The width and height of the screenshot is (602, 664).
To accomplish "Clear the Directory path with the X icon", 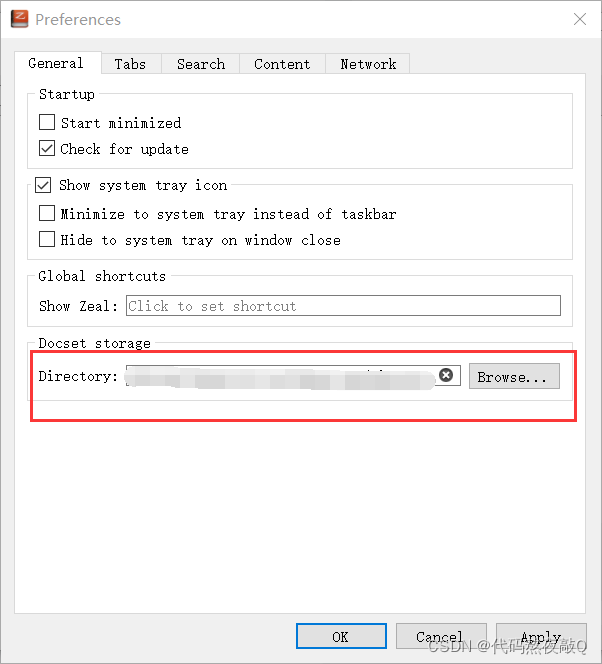I will pyautogui.click(x=446, y=375).
